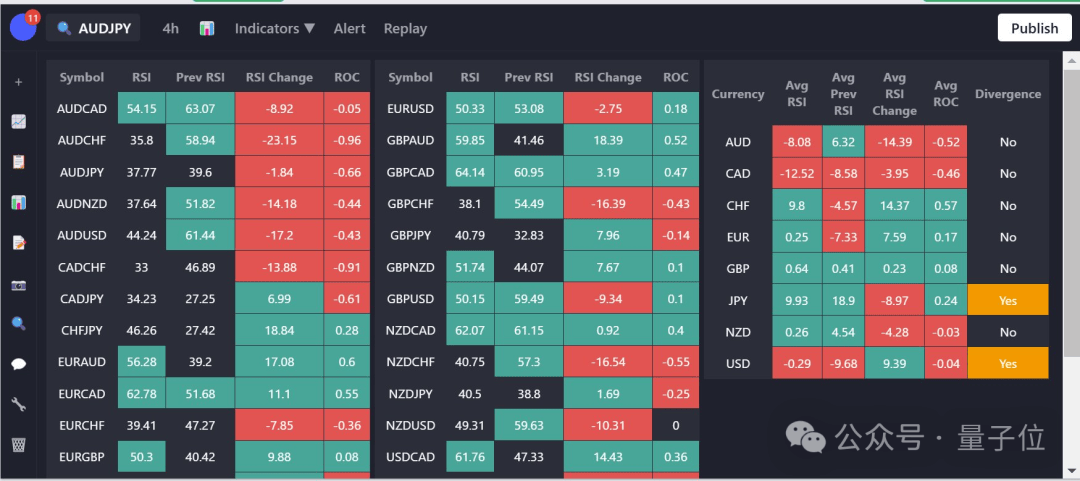This screenshot has height=481, width=1080.
Task: Click the blue profile avatar with notification badge
Action: click(x=23, y=28)
